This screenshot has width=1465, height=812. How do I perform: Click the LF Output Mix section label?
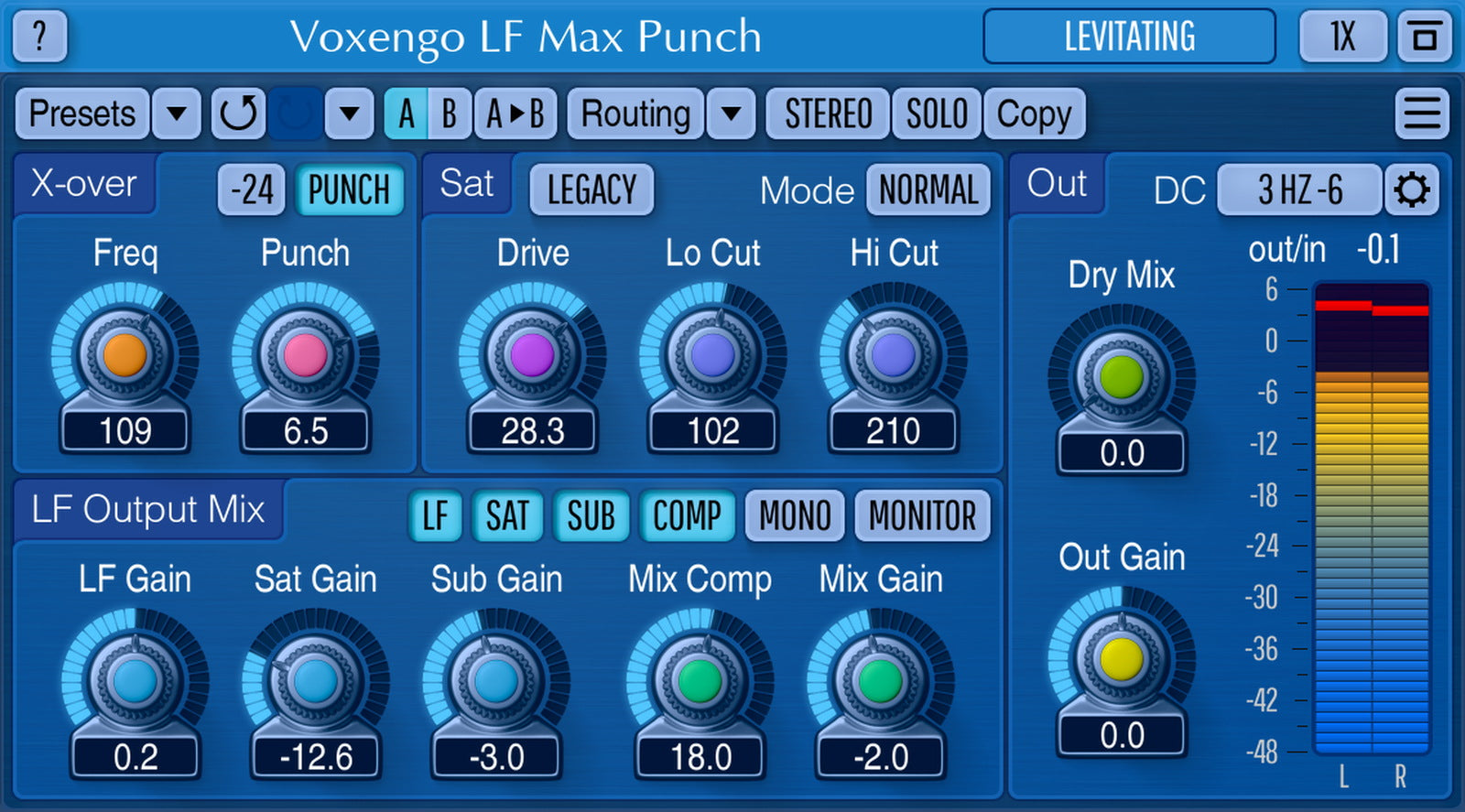[x=148, y=509]
